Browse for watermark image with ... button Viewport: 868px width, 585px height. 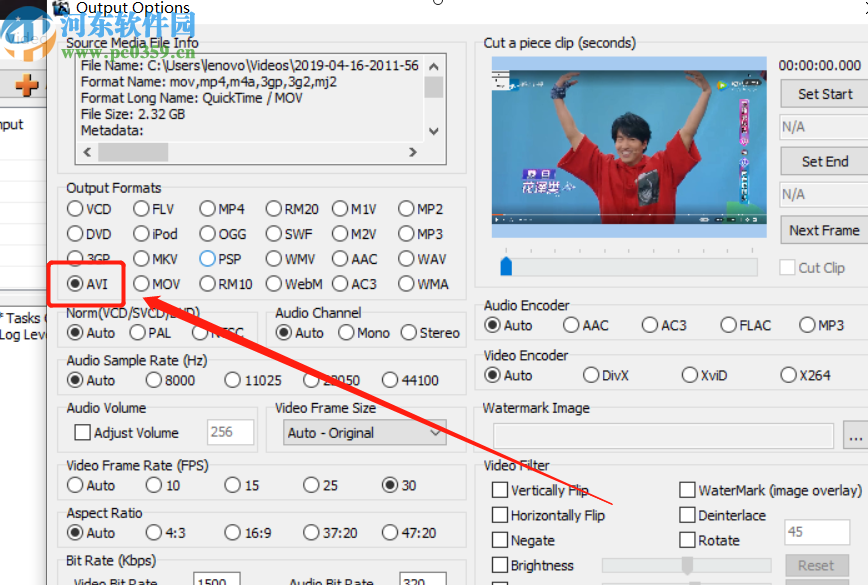click(x=855, y=436)
